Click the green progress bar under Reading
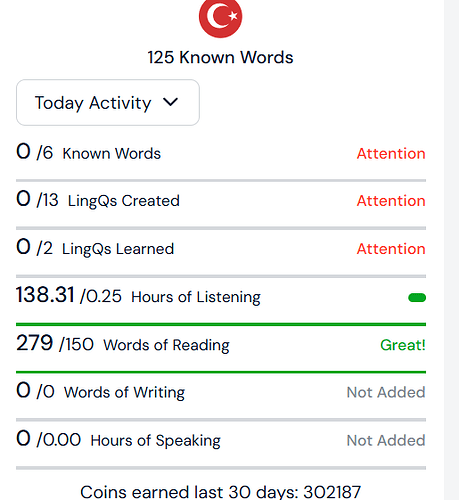This screenshot has height=500, width=459. coord(221,372)
